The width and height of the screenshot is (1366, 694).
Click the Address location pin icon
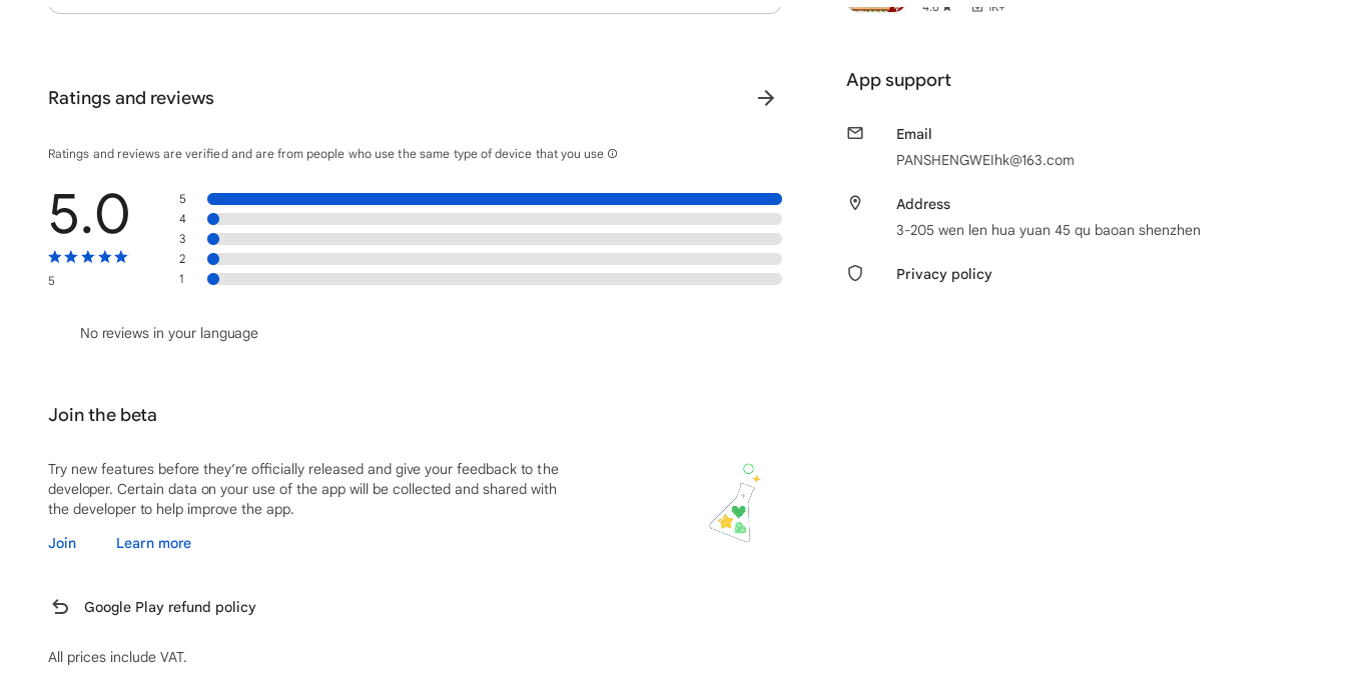point(855,203)
